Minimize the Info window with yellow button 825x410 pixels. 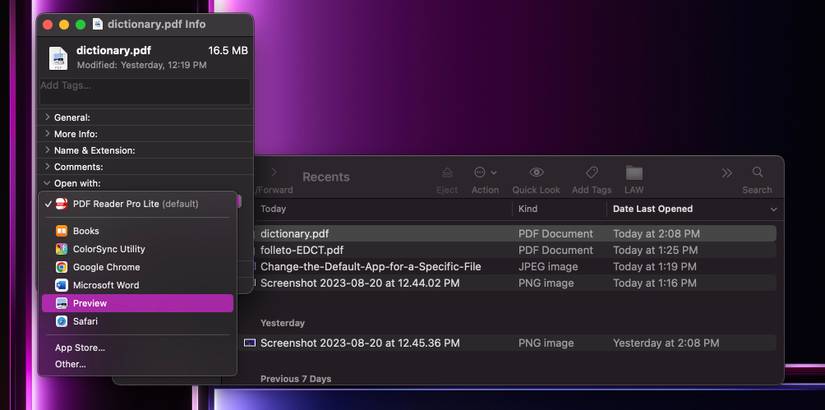(64, 25)
